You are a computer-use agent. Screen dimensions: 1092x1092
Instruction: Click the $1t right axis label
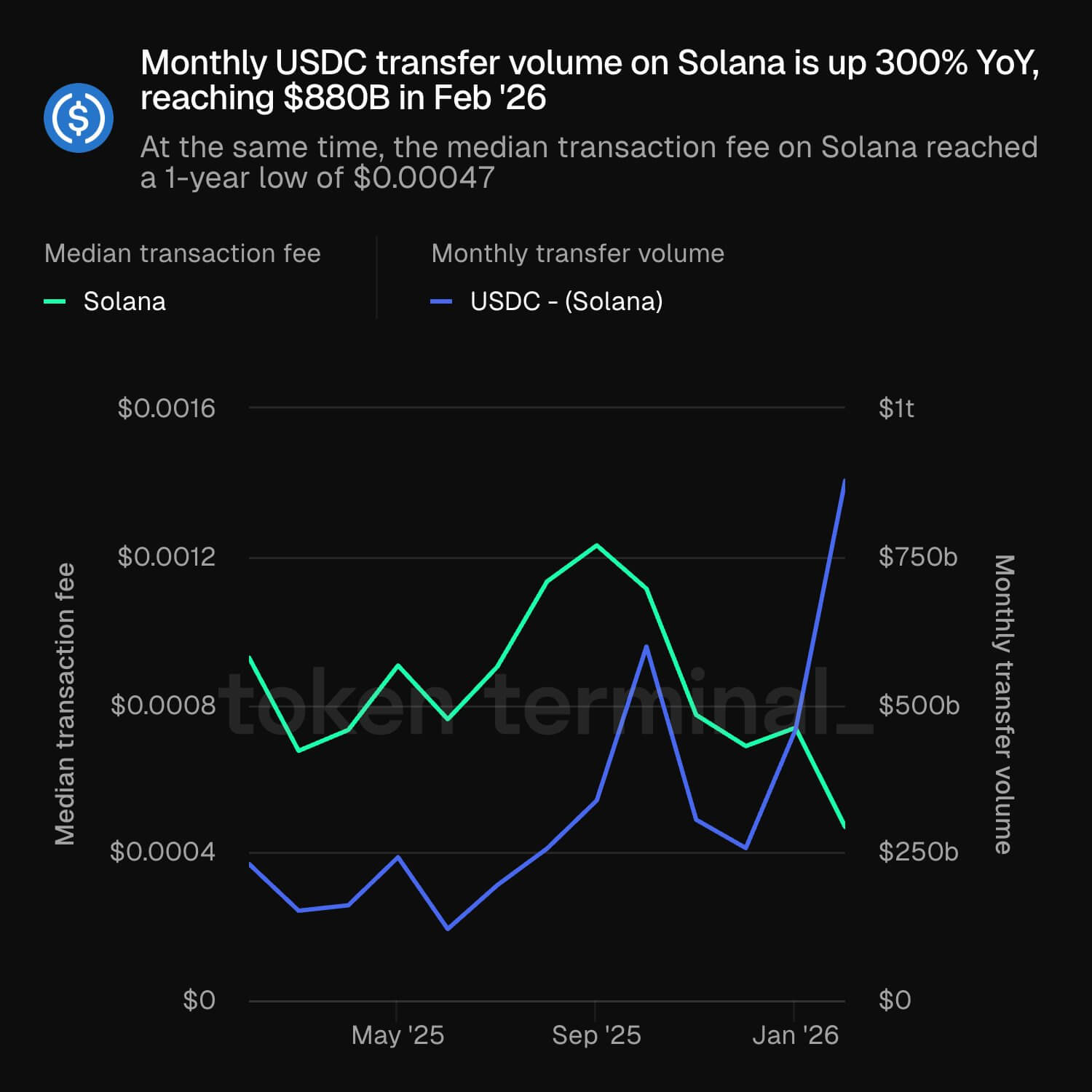[x=896, y=408]
